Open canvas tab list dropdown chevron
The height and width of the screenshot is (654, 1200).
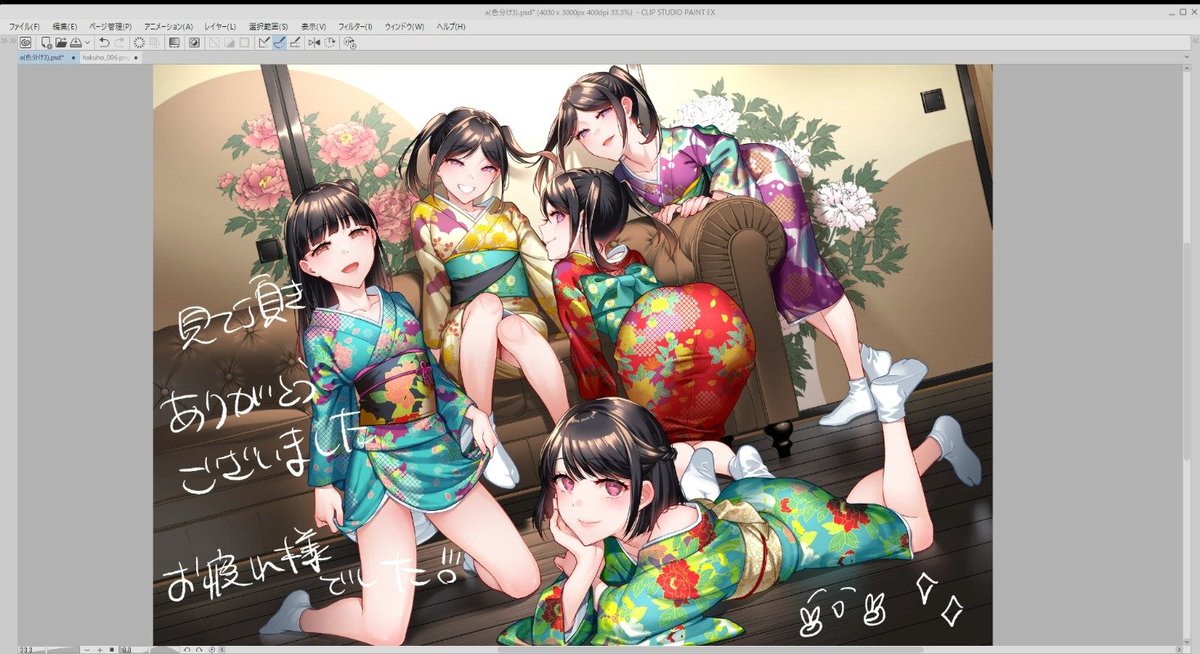(x=1187, y=57)
